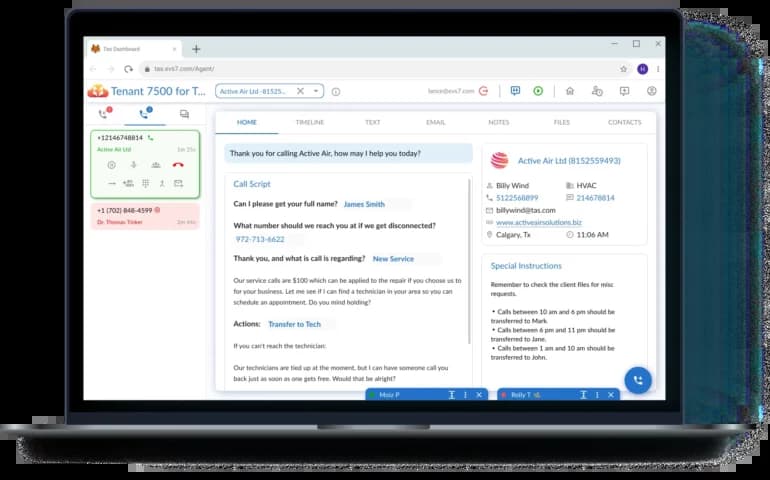Click the Tenant 7500 cloud logo

(98, 91)
